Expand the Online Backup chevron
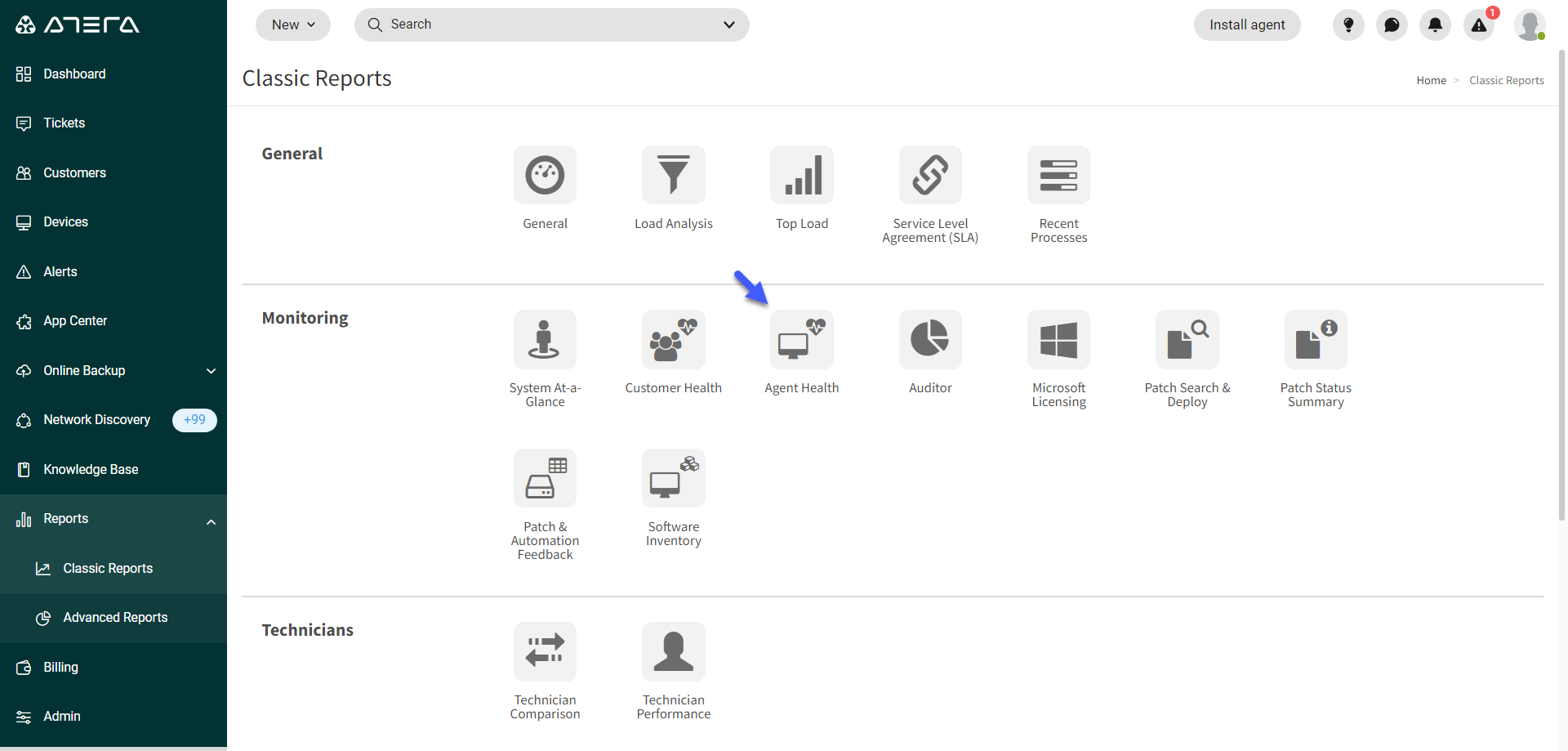 click(212, 371)
